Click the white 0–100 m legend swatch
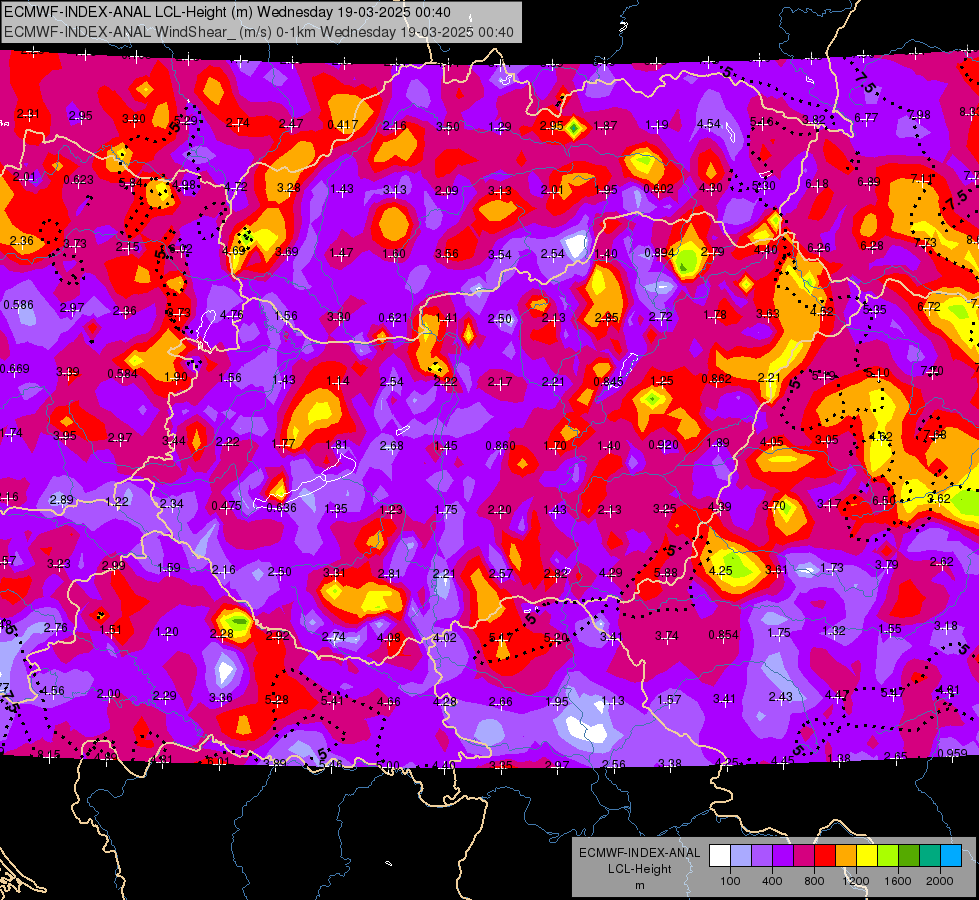Image resolution: width=979 pixels, height=900 pixels. pos(720,856)
